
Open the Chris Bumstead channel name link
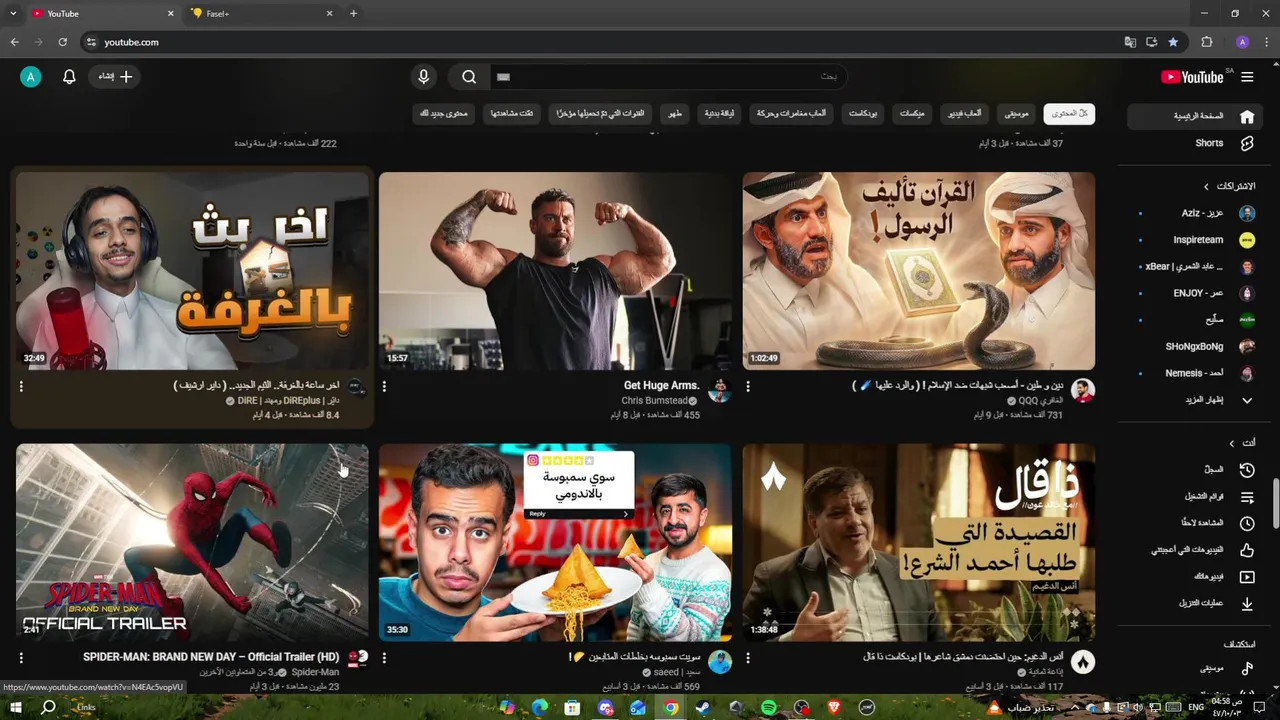(654, 401)
